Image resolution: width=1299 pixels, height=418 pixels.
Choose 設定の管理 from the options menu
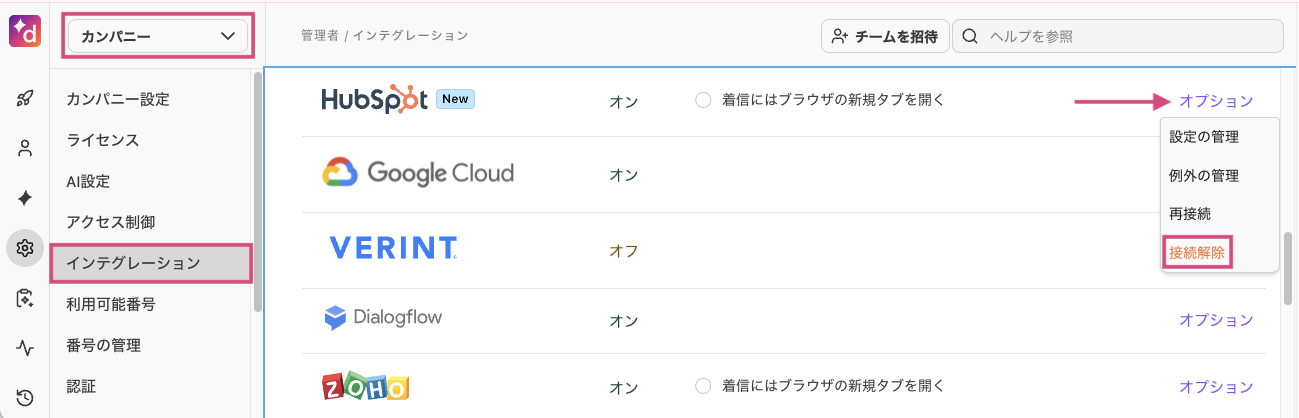pyautogui.click(x=1204, y=138)
